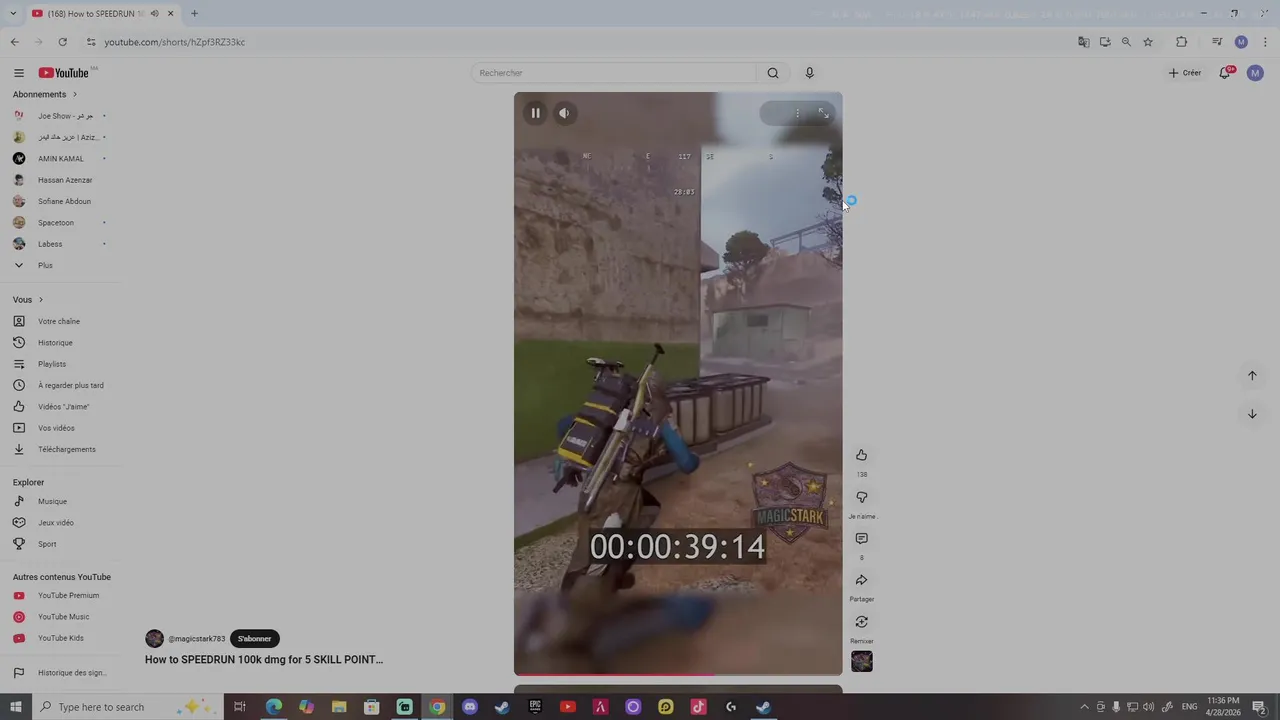Open a new Chrome tab
The image size is (1280, 720).
tap(194, 13)
